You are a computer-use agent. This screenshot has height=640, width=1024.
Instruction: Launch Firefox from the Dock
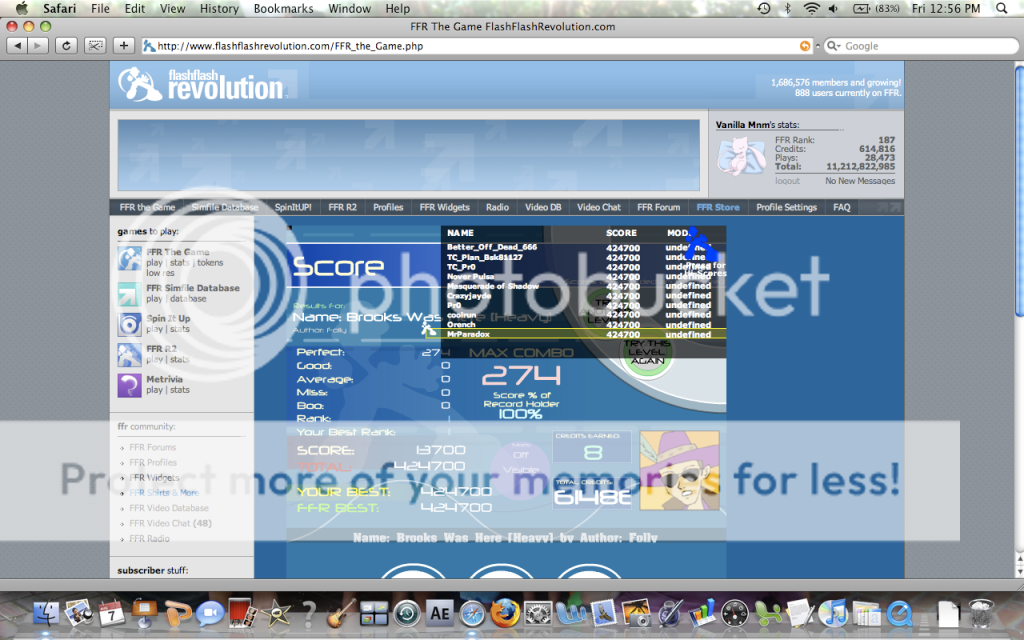505,612
